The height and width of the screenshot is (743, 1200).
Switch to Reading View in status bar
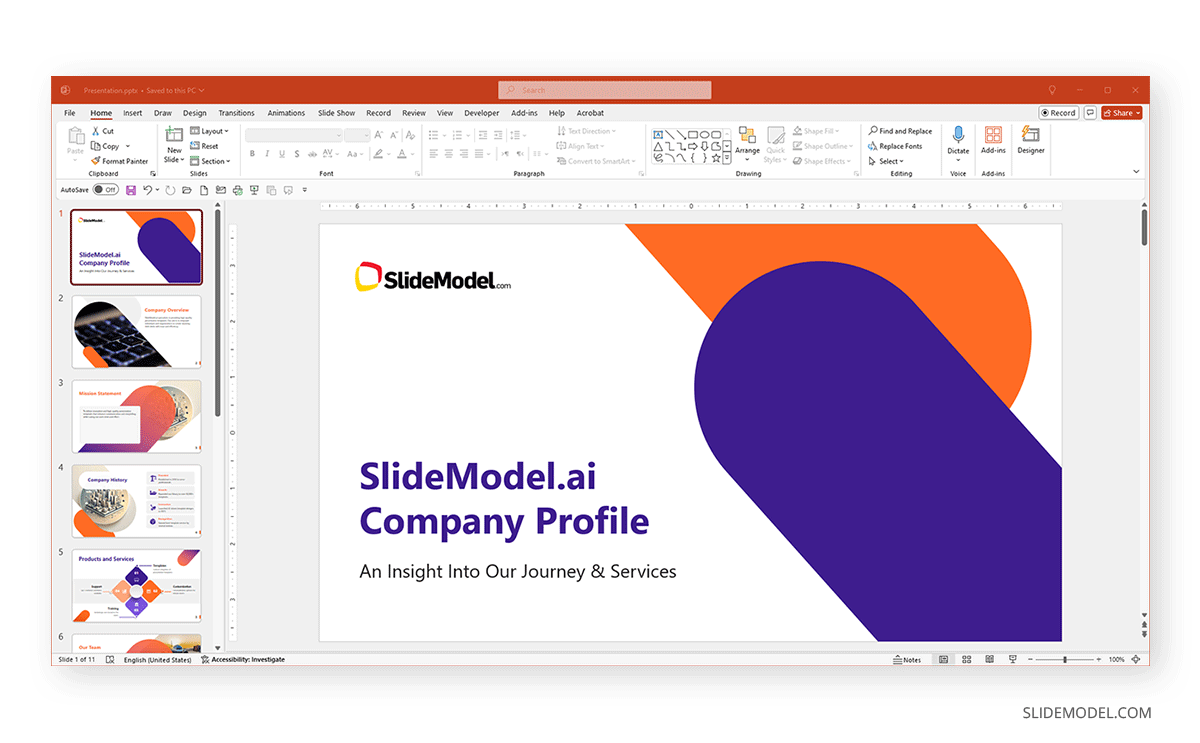click(x=989, y=659)
